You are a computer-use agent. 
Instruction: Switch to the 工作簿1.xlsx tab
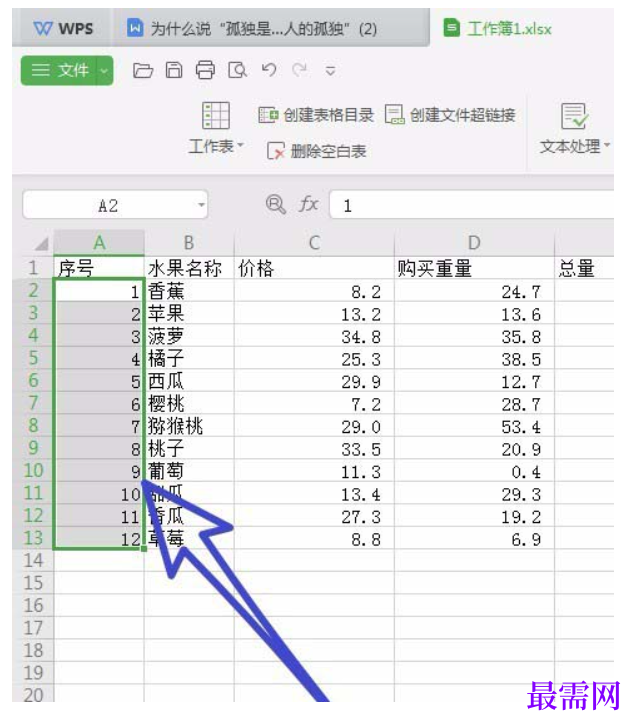pyautogui.click(x=498, y=29)
